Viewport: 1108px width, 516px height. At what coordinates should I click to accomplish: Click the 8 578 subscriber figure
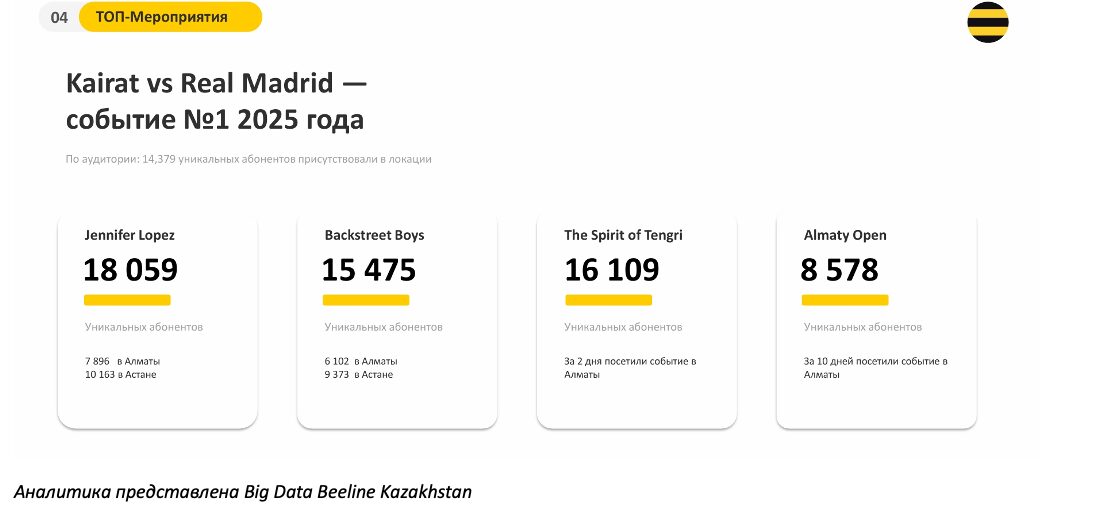pos(839,270)
